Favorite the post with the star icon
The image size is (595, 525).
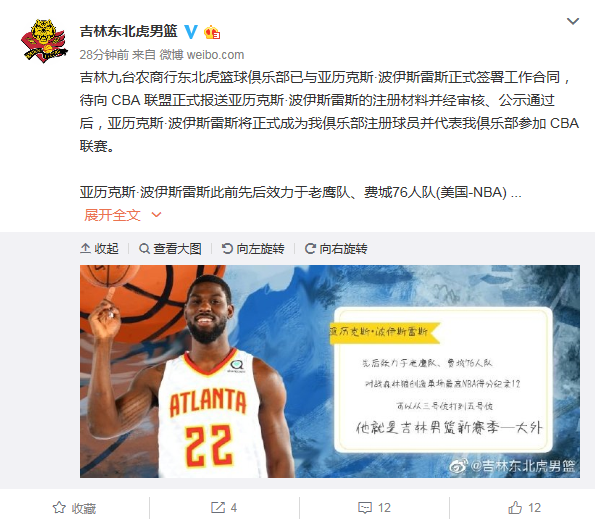pyautogui.click(x=59, y=508)
